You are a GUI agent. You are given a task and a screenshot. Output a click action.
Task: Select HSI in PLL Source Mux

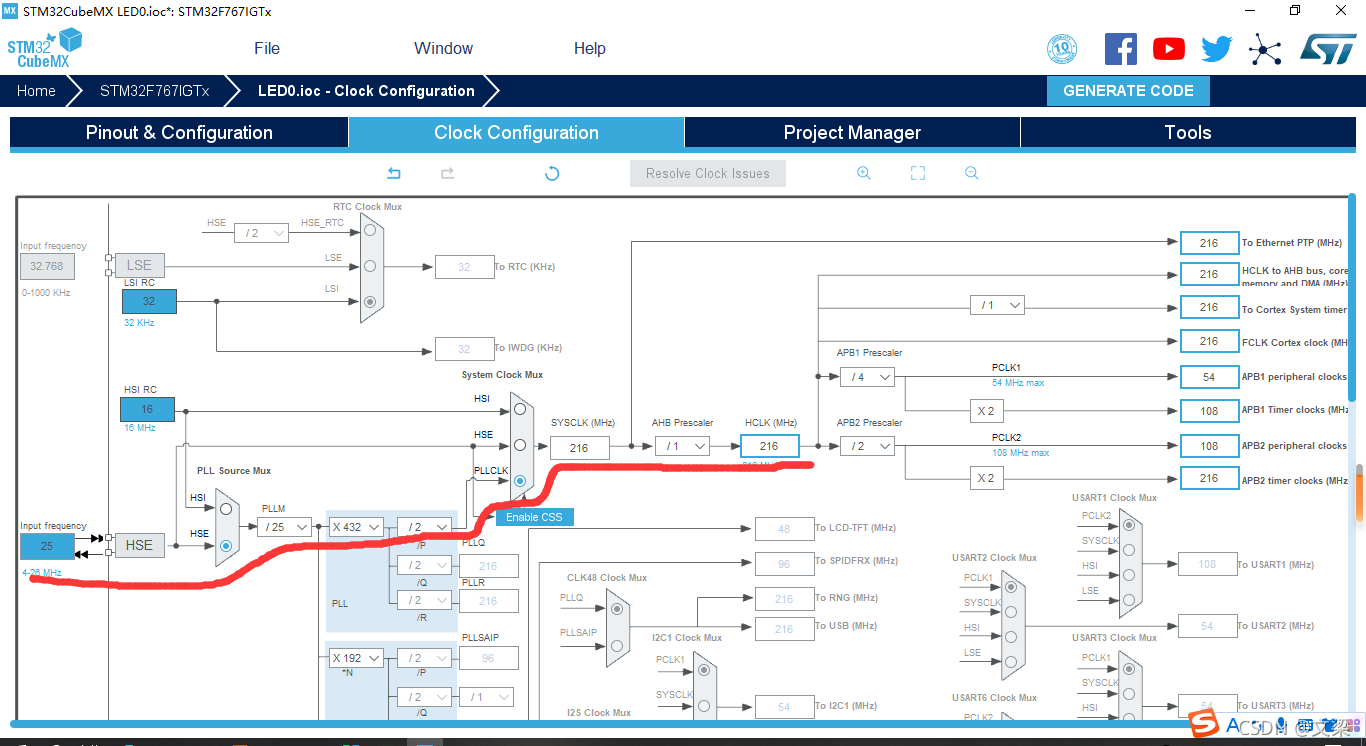click(226, 509)
